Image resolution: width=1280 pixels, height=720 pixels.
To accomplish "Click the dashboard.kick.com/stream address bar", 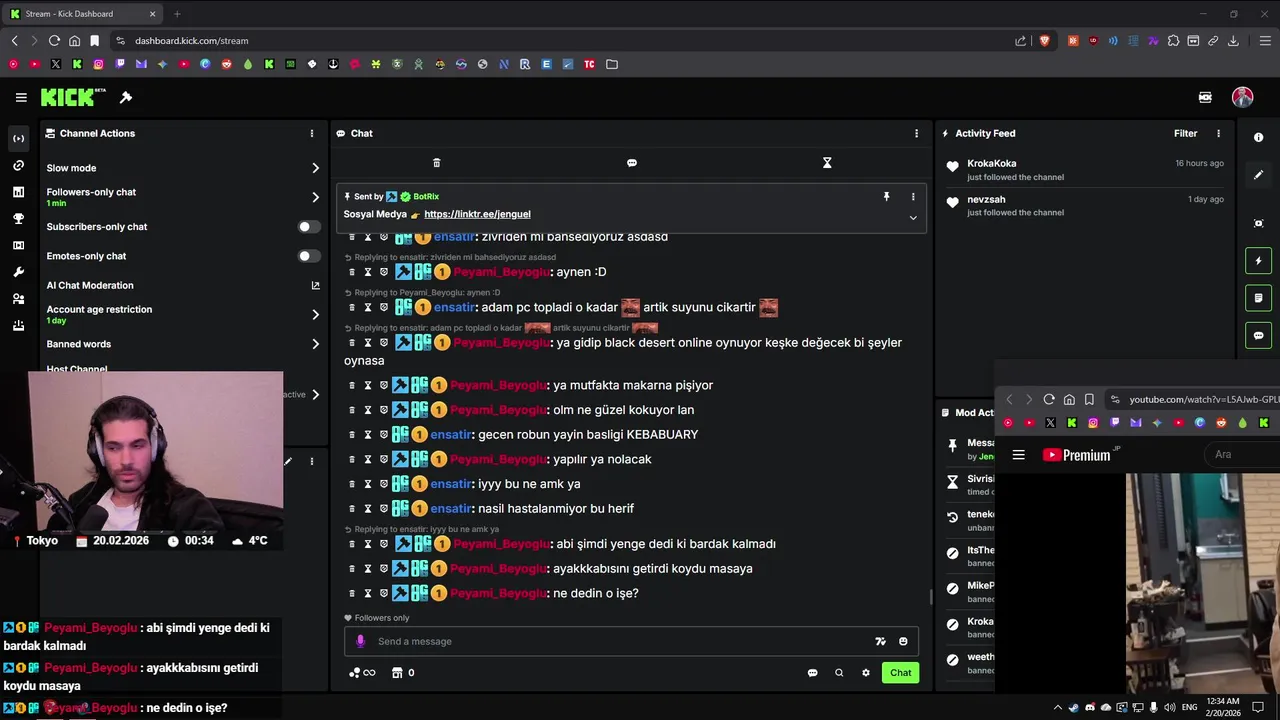I will pyautogui.click(x=560, y=41).
